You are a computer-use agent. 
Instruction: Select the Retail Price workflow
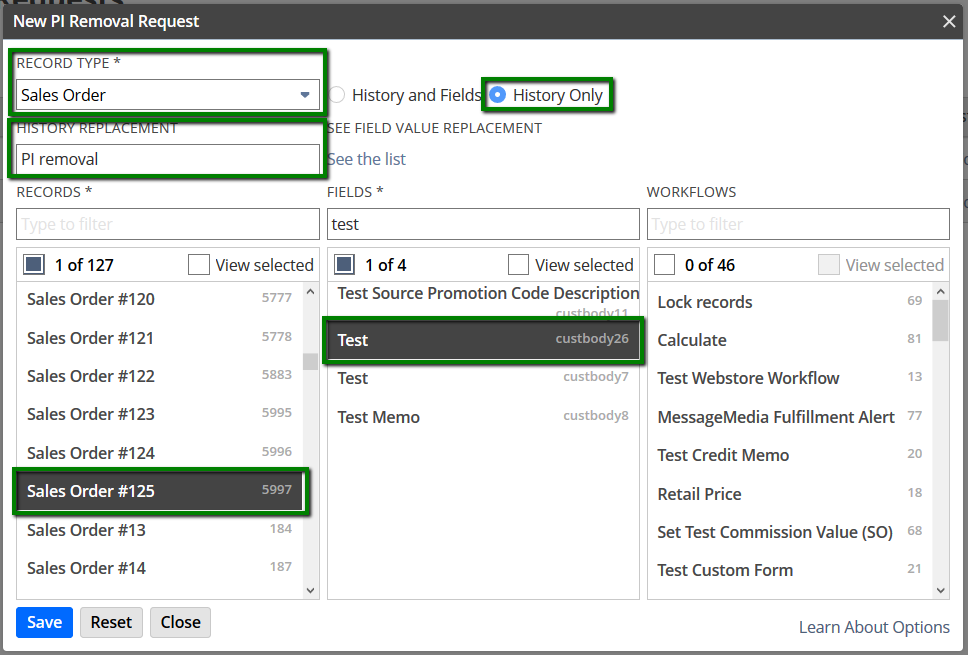click(x=790, y=494)
